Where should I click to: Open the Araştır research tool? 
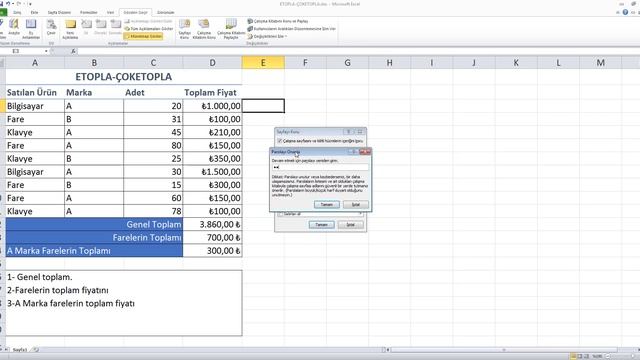coord(14,28)
